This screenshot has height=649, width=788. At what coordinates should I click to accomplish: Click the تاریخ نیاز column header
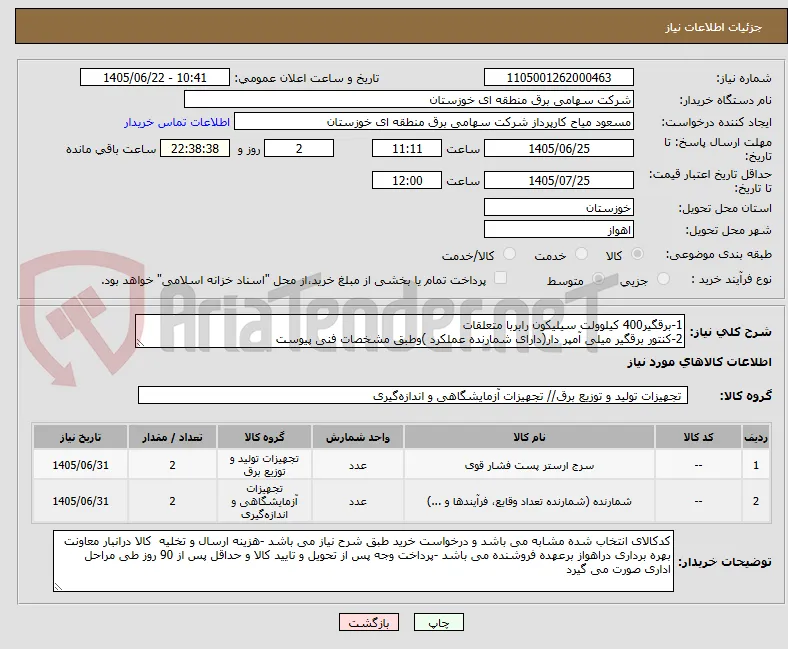[x=80, y=437]
